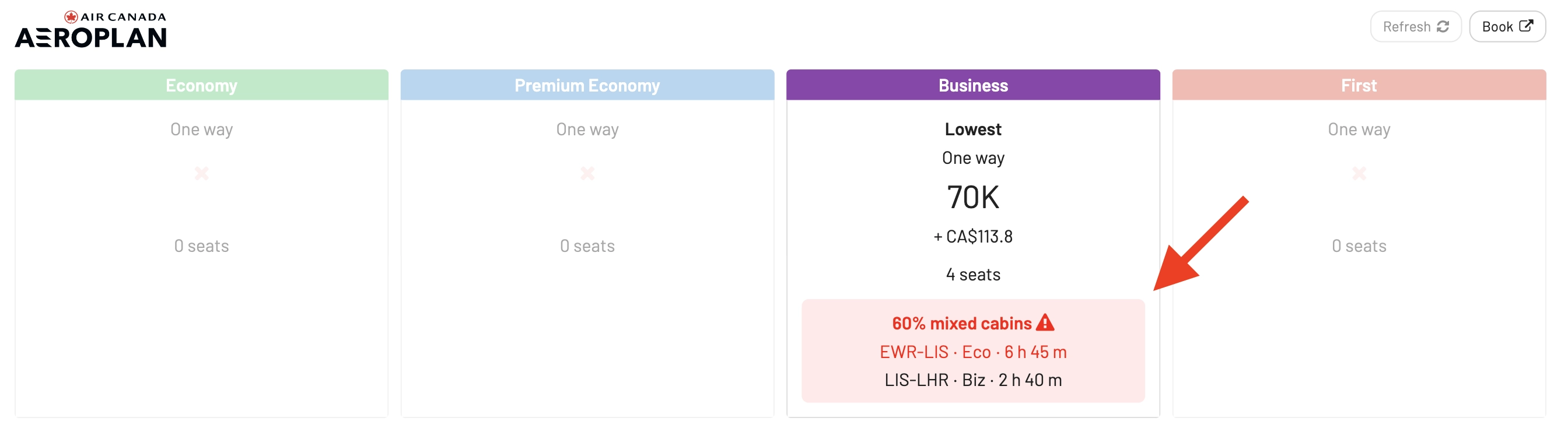Open the Book button

[1507, 27]
